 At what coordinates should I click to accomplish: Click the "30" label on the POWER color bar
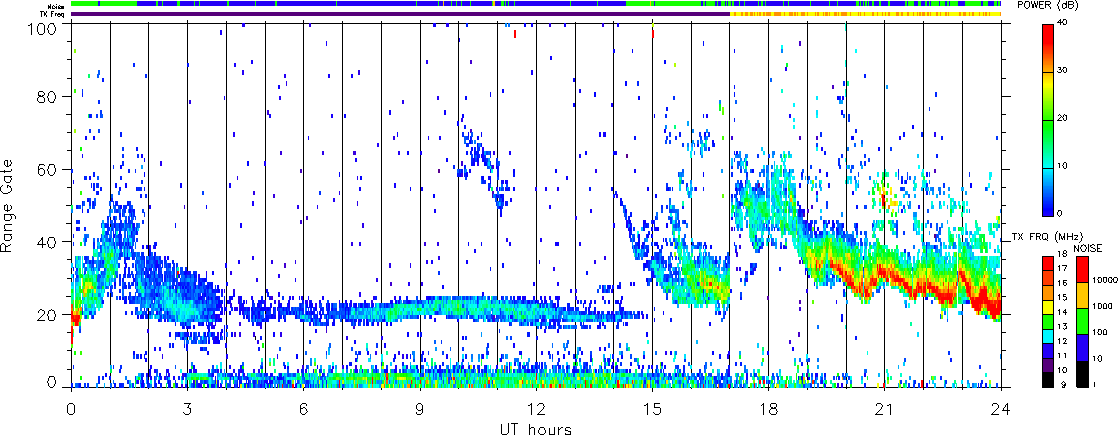click(1062, 70)
